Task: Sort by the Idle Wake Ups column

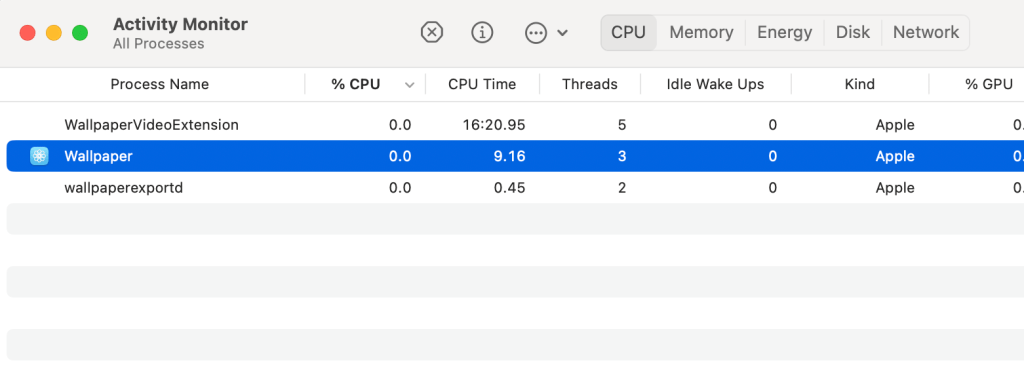Action: pyautogui.click(x=715, y=84)
